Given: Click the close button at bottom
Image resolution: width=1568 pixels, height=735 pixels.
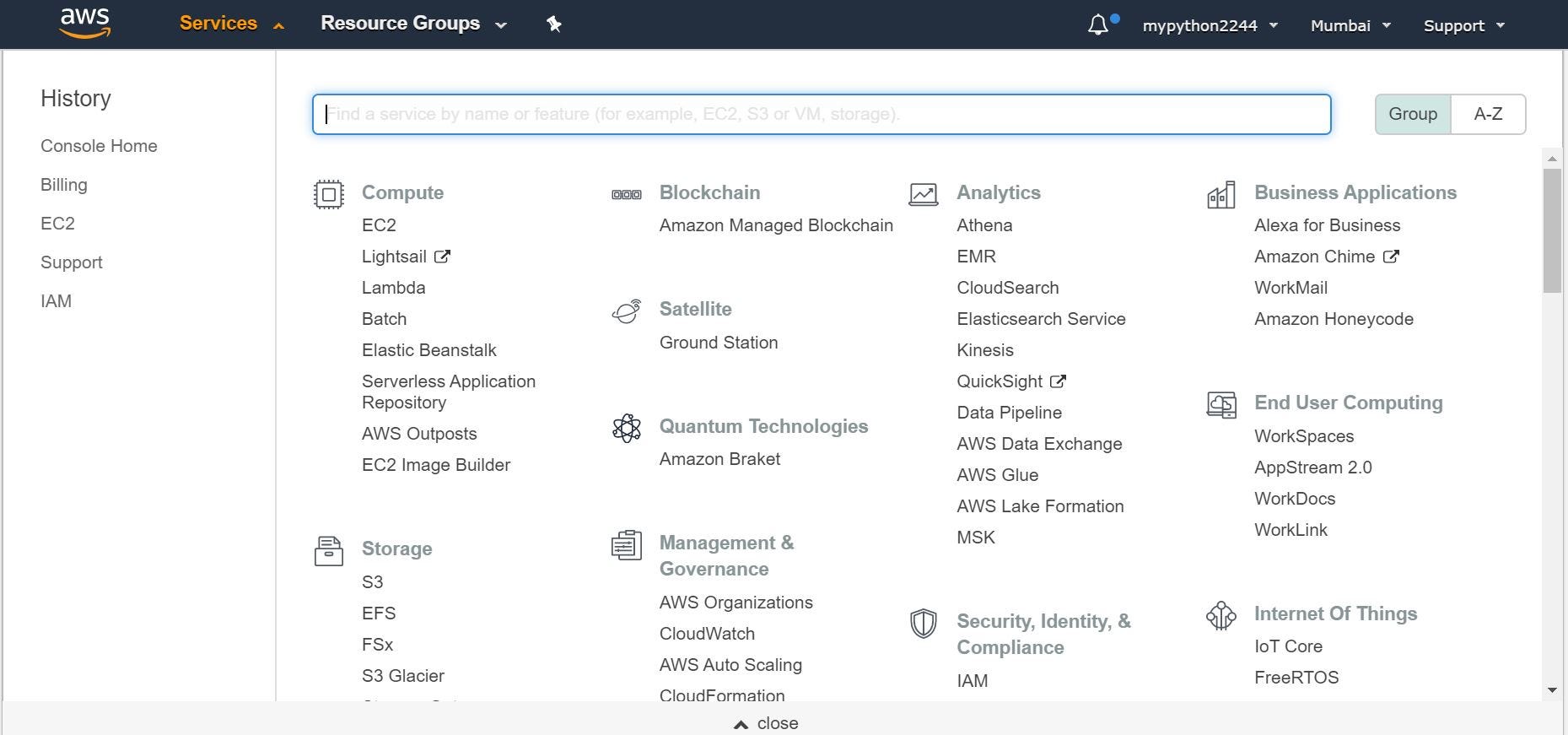Looking at the screenshot, I should tap(766, 723).
